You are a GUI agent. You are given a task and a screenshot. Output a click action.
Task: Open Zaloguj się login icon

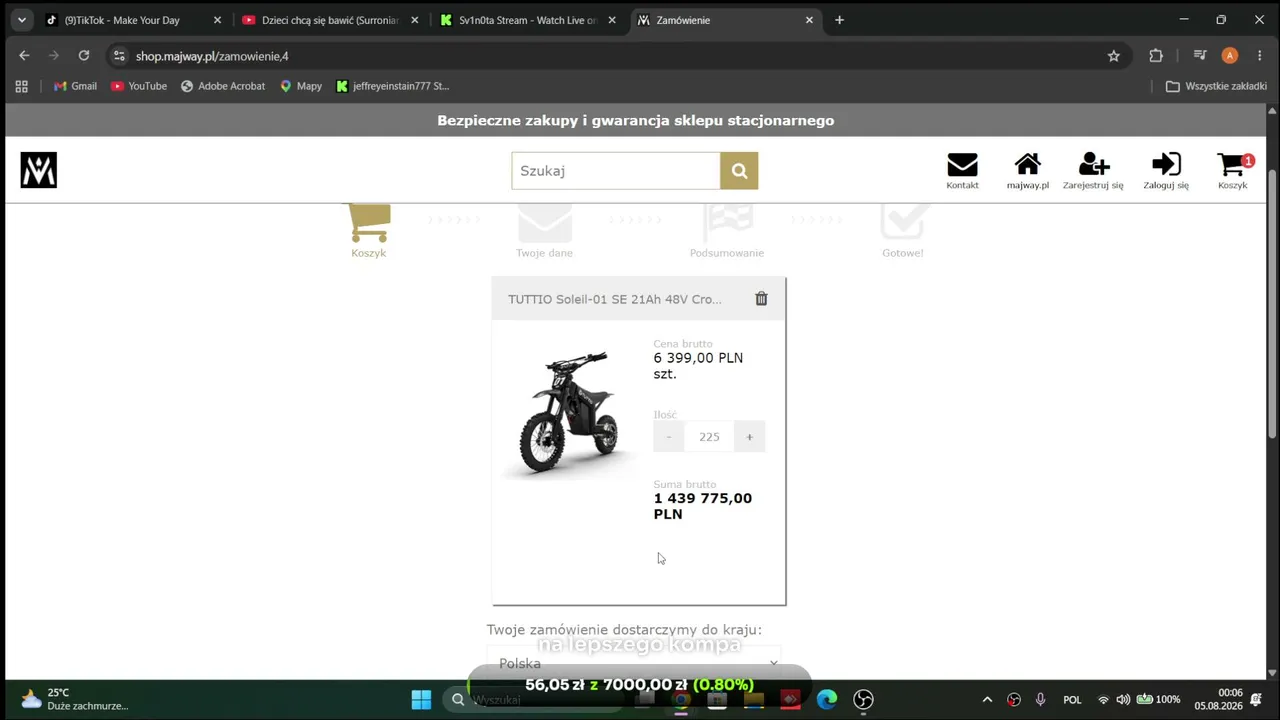coord(1166,171)
